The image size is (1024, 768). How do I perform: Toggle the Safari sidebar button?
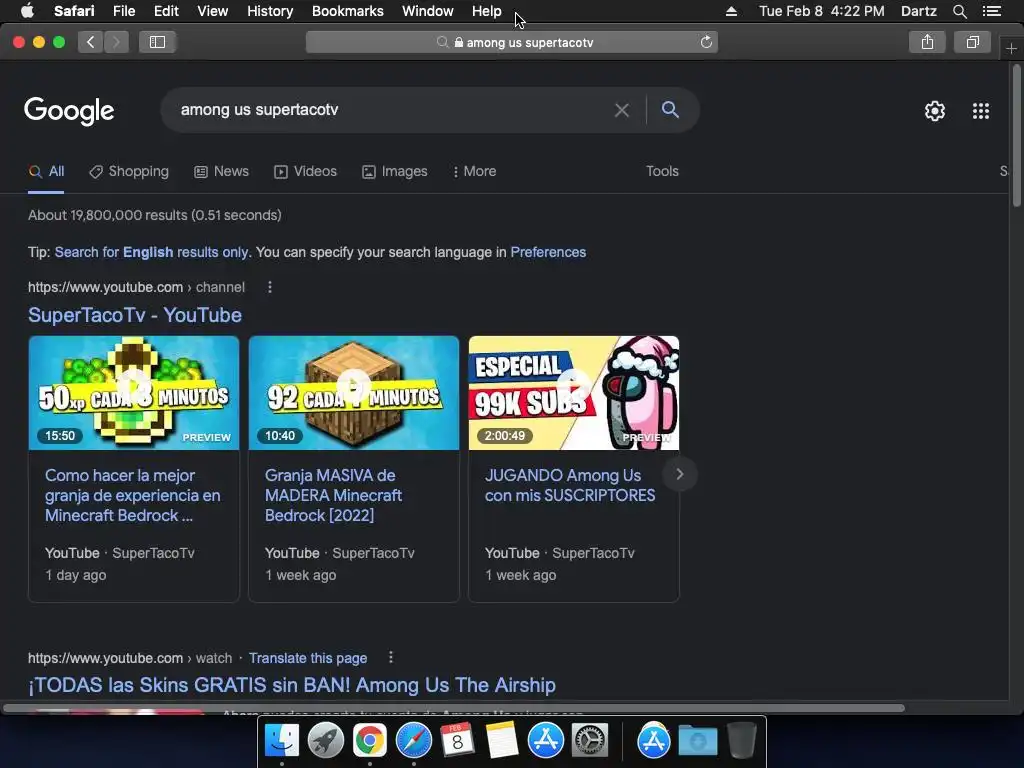click(157, 42)
